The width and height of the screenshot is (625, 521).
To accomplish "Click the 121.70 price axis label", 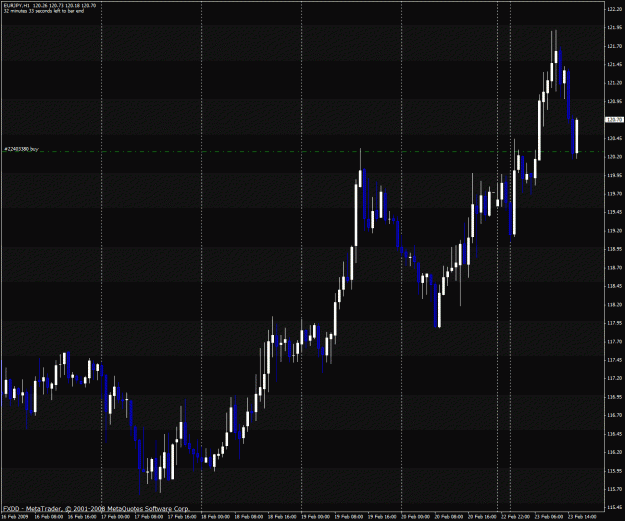I will click(614, 46).
